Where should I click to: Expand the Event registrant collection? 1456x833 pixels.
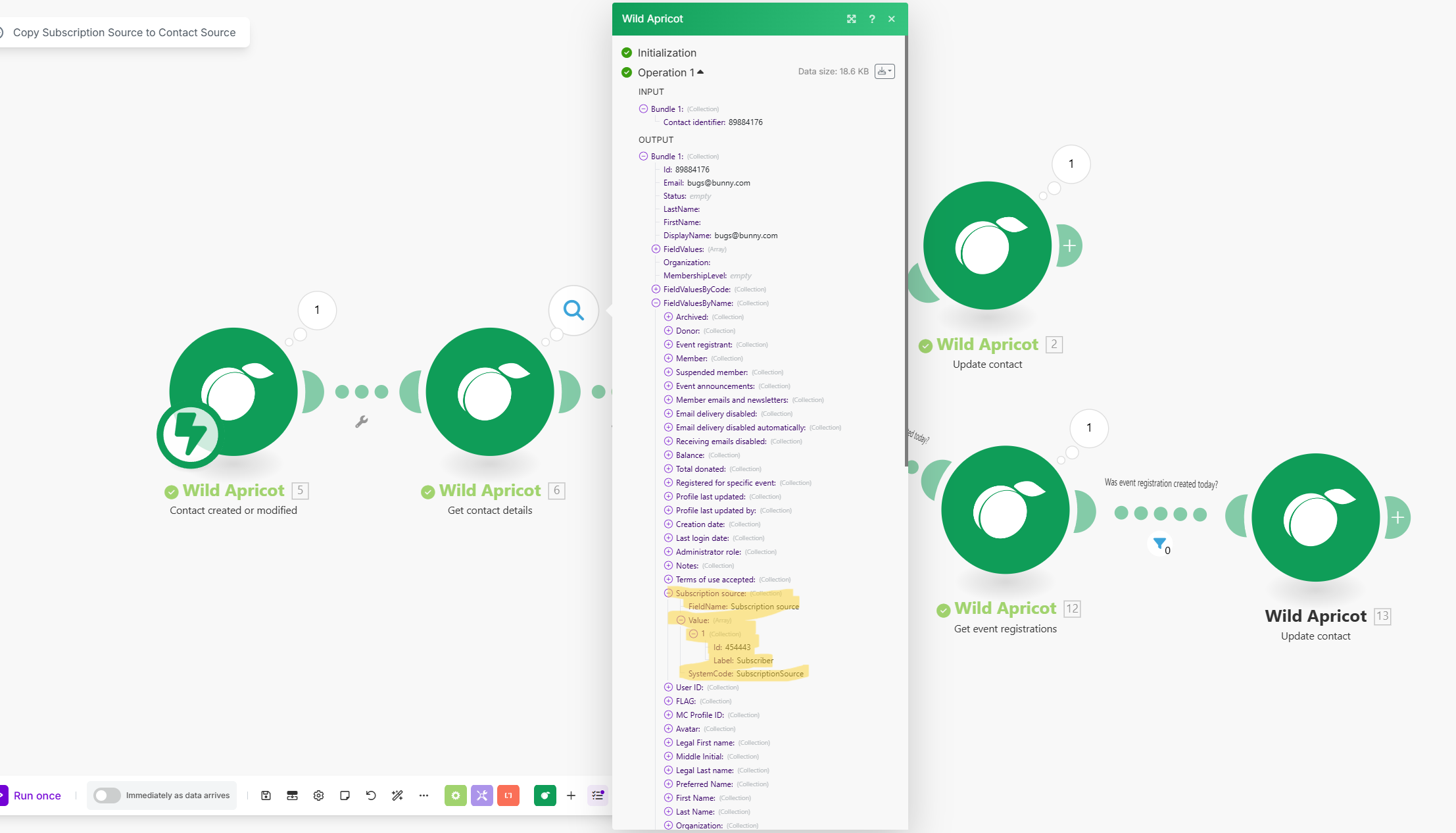tap(668, 344)
